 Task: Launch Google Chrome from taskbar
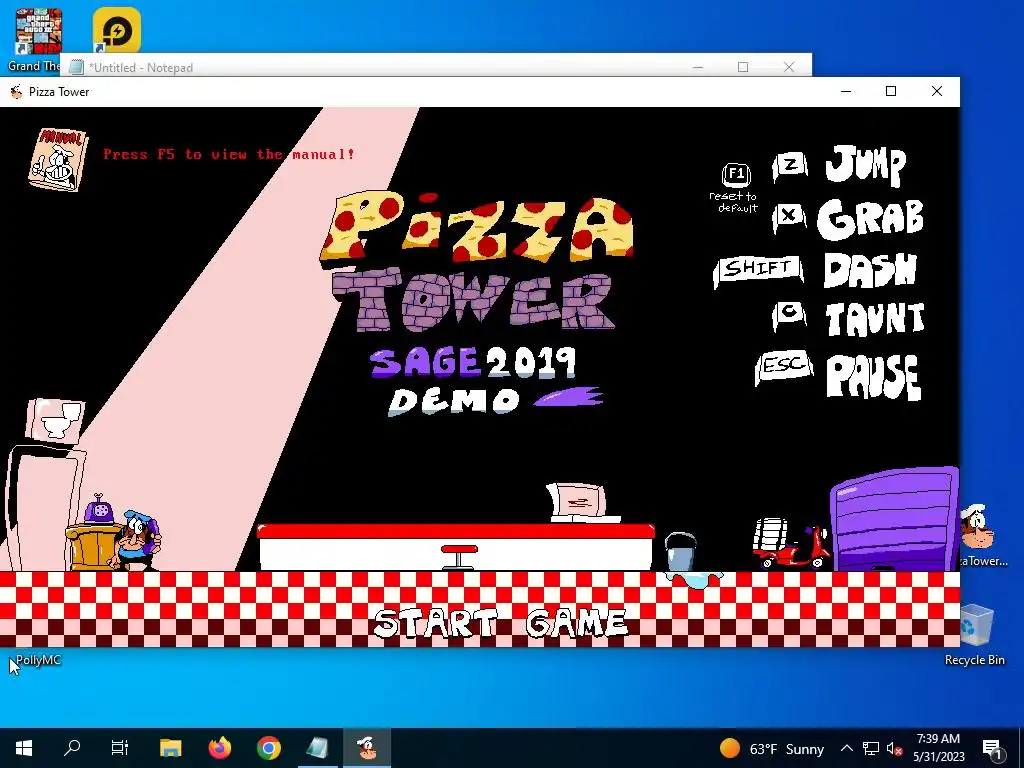pyautogui.click(x=268, y=748)
